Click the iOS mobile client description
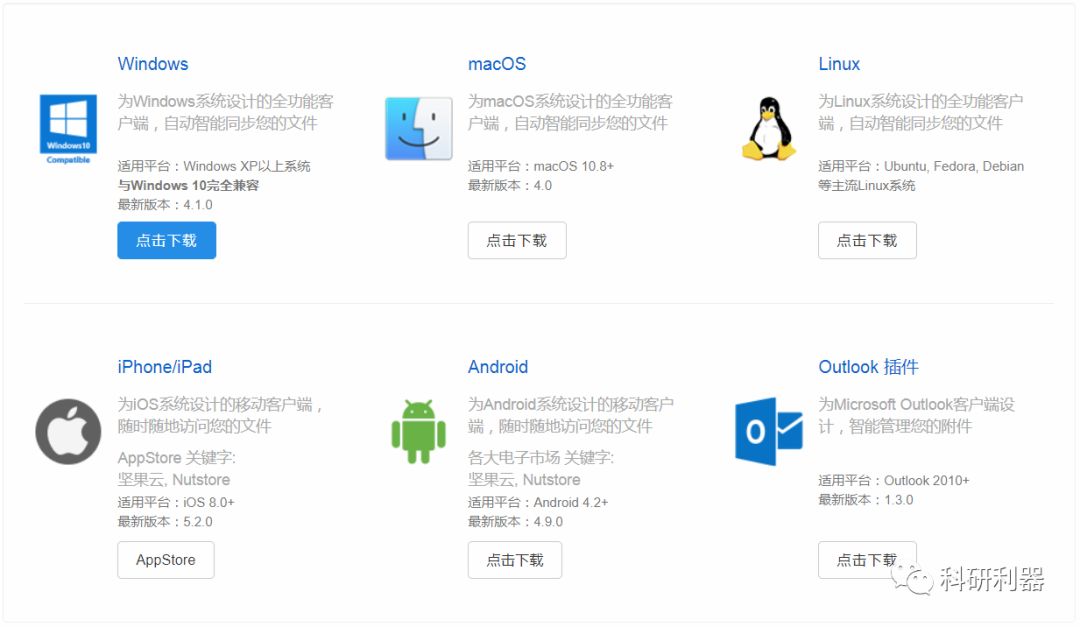Viewport: 1080px width, 627px height. [220, 415]
